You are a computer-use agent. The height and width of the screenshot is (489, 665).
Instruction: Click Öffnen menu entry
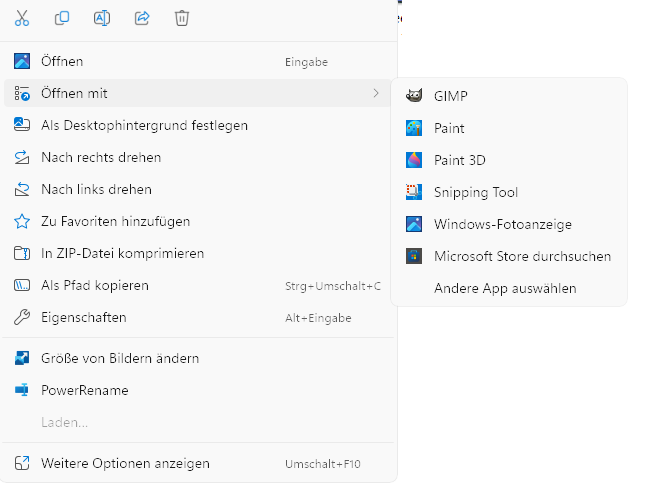(62, 62)
